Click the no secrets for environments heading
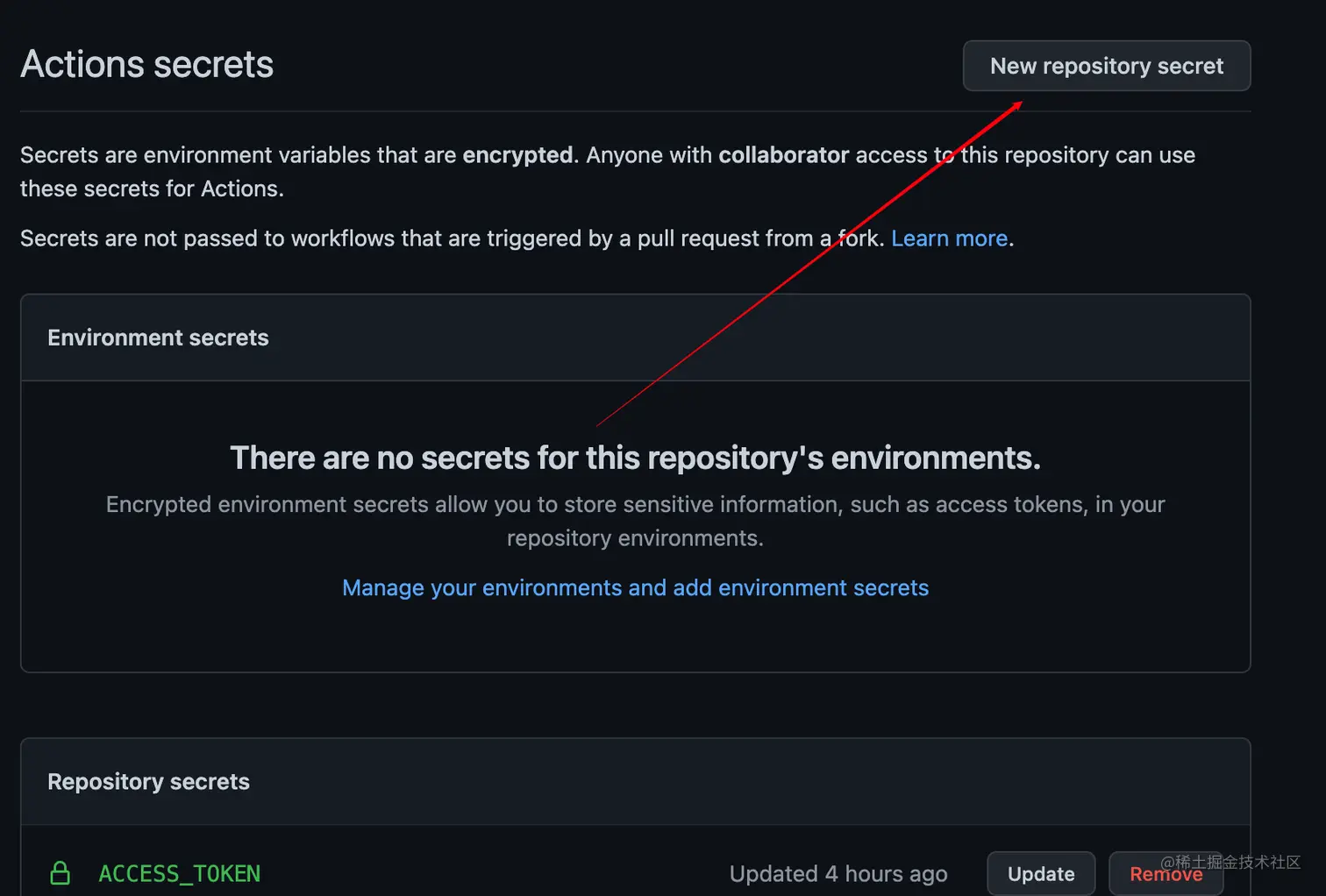 (635, 458)
